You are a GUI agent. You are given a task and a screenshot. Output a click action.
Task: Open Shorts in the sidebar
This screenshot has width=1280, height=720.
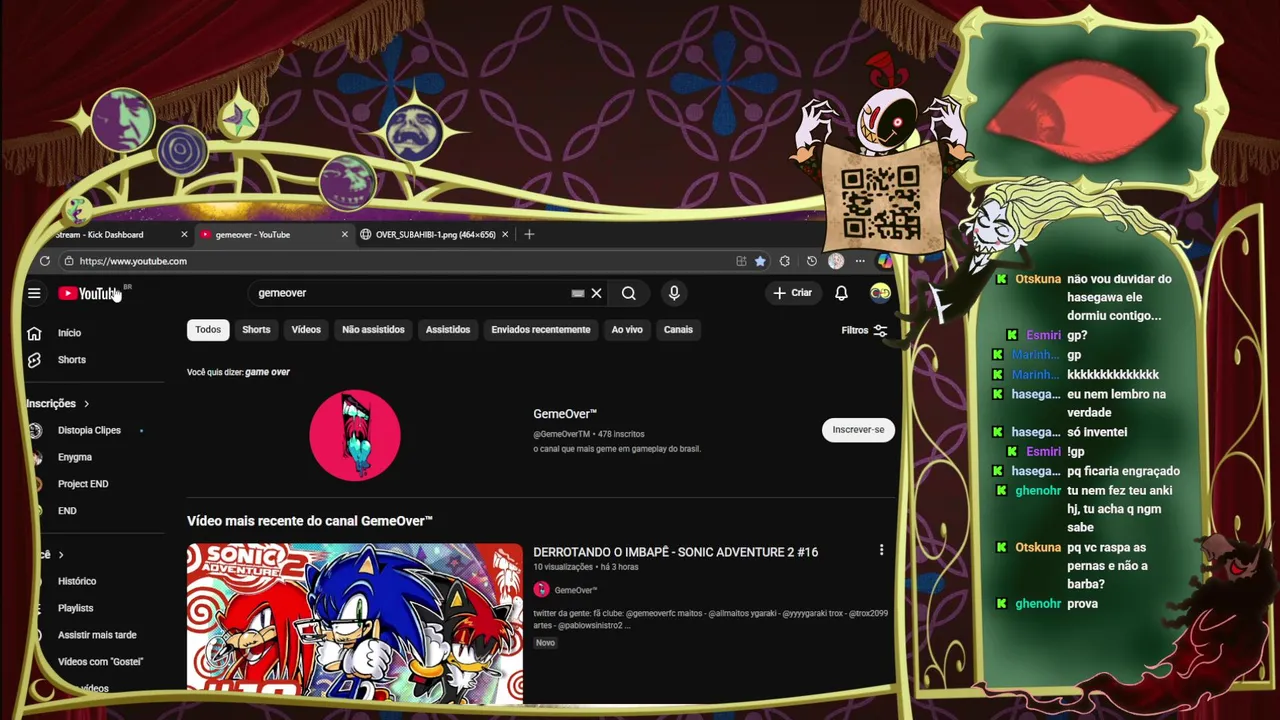pos(71,360)
